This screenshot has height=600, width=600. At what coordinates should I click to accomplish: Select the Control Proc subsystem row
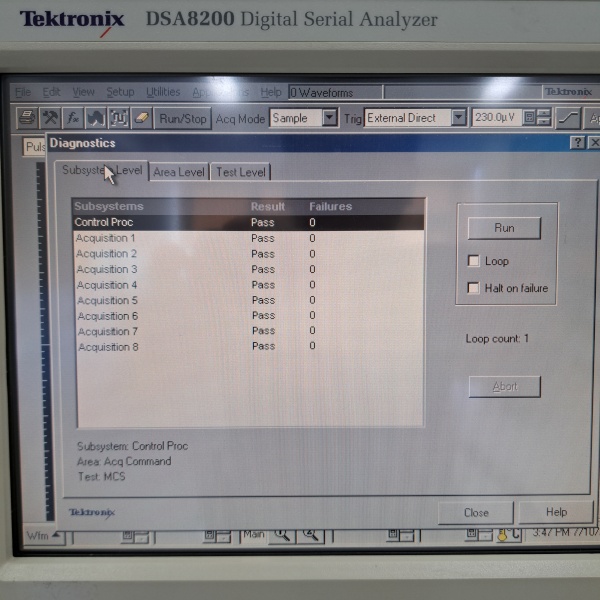248,222
